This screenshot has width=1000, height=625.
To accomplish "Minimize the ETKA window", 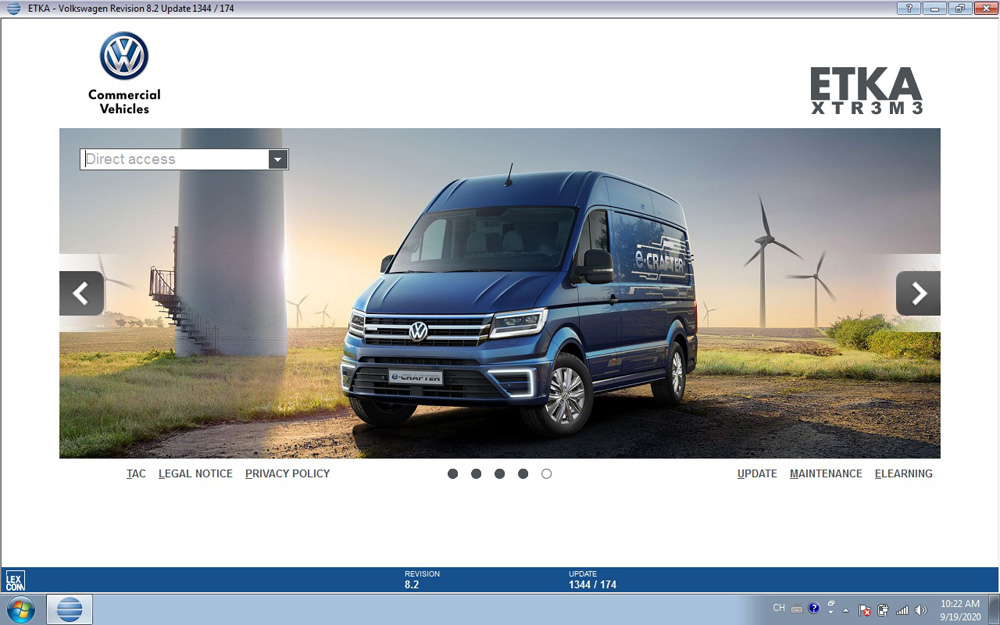I will click(934, 8).
